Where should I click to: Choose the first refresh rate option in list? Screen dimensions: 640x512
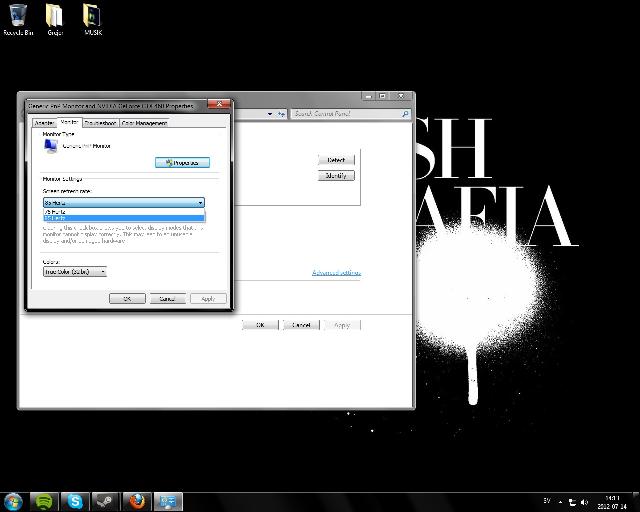click(x=124, y=212)
